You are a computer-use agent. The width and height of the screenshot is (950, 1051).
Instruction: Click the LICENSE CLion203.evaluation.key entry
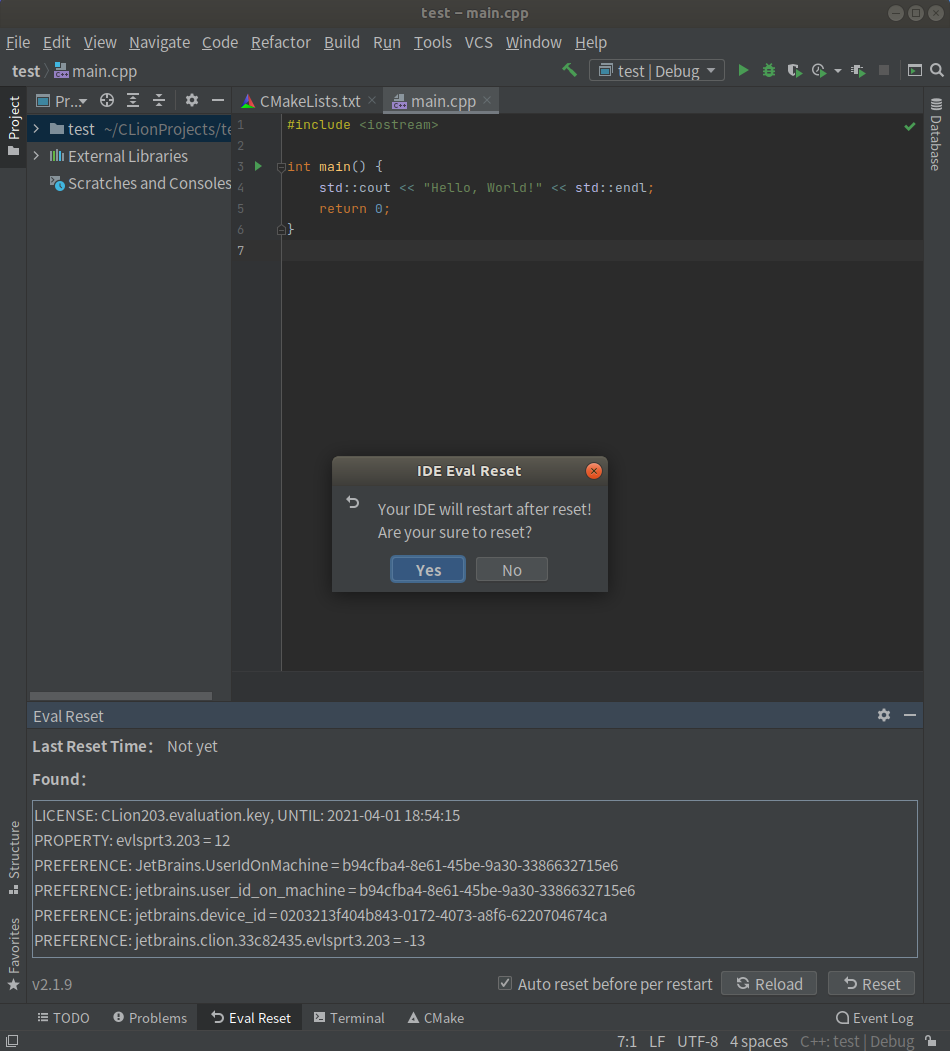tap(247, 815)
